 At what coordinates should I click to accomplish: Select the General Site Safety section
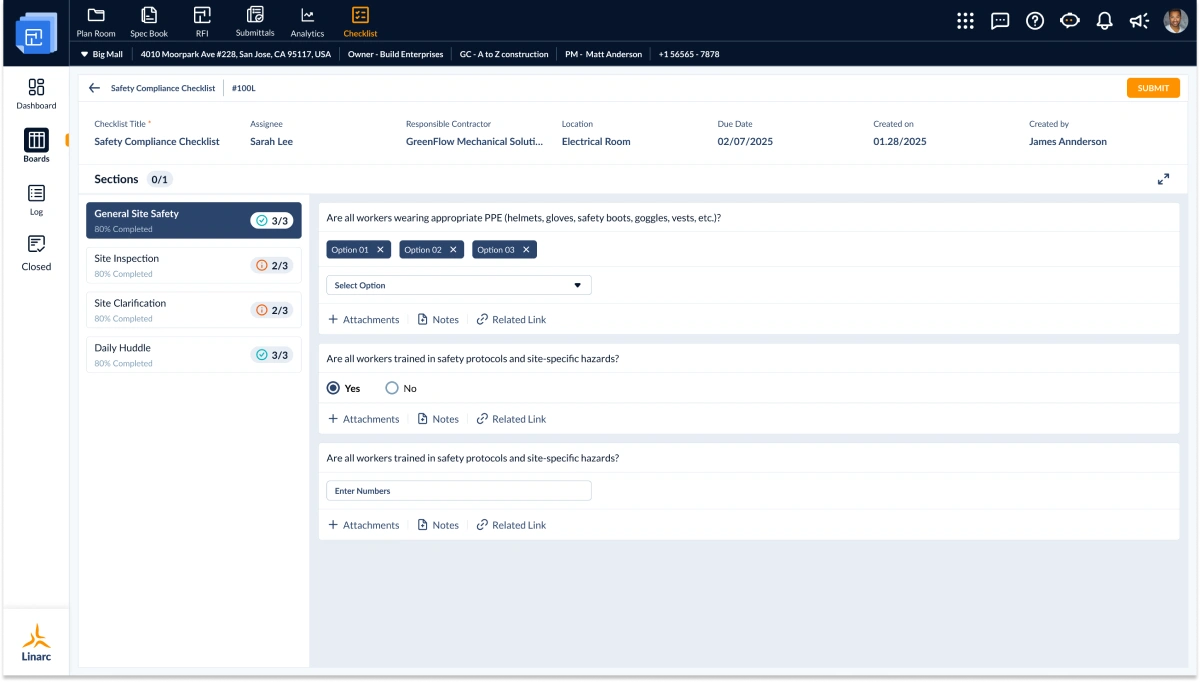[x=194, y=220]
